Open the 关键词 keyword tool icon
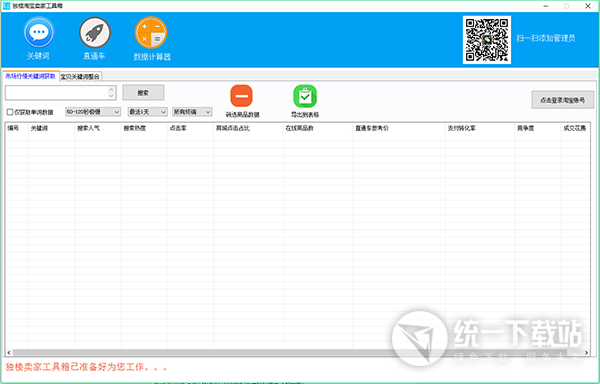The height and width of the screenshot is (384, 600). (x=38, y=33)
